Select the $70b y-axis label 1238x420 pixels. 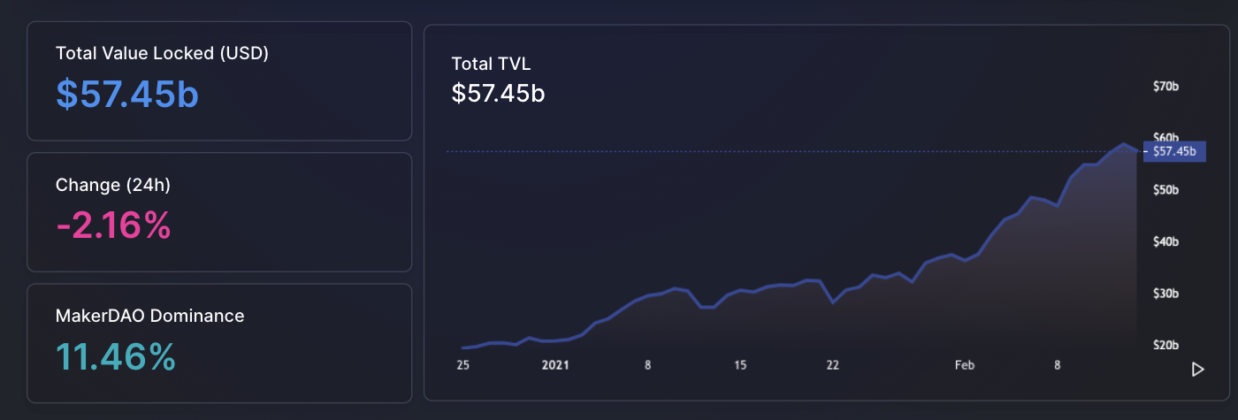[1166, 87]
